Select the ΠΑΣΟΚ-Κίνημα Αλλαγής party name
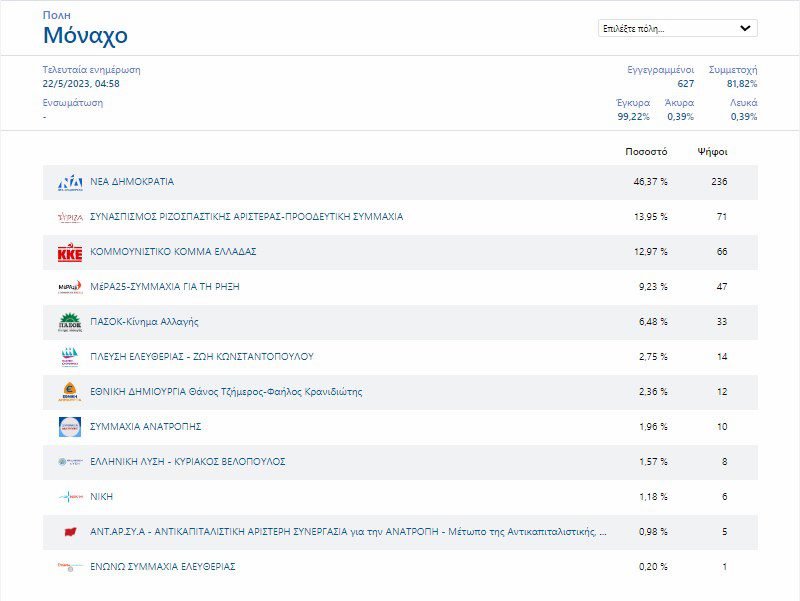 pos(144,321)
